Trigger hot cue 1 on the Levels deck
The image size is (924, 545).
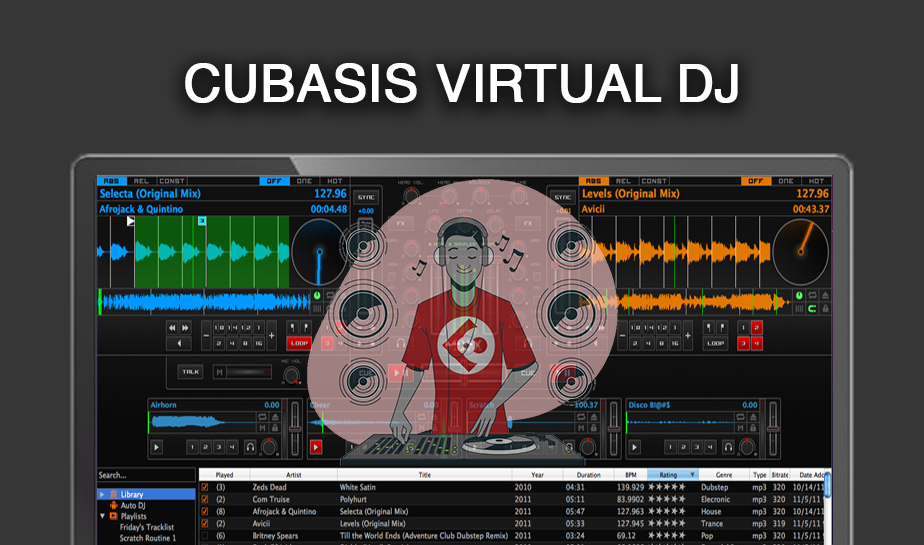[744, 328]
